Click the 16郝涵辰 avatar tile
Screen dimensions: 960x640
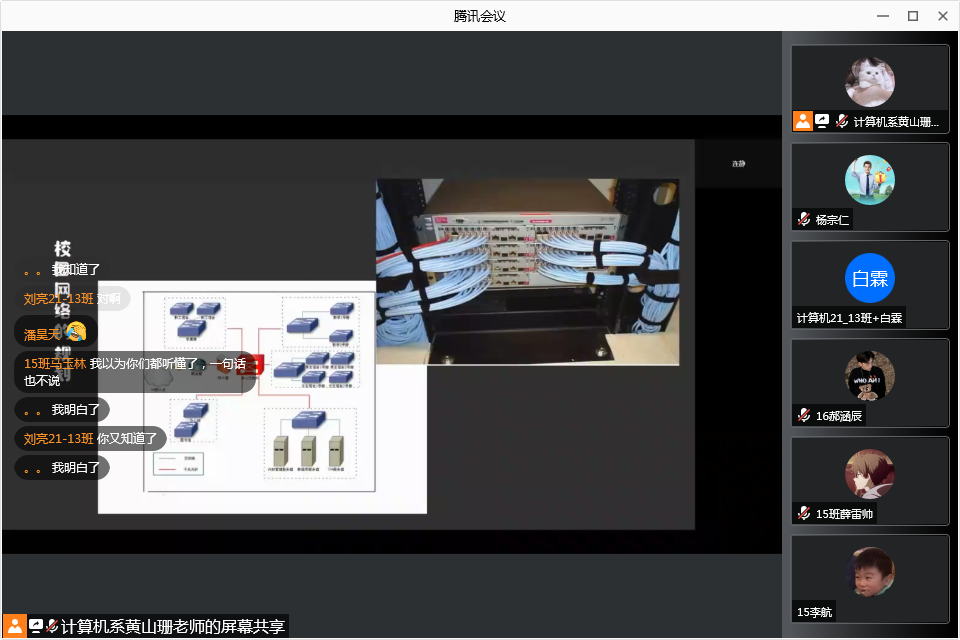click(869, 376)
